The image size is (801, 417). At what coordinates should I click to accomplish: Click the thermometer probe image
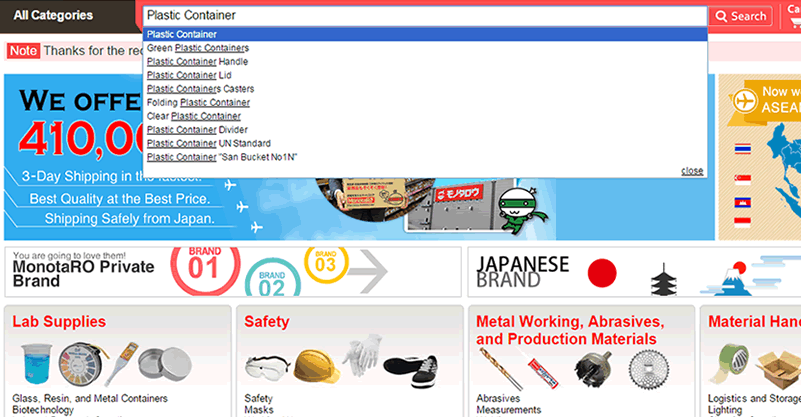point(122,364)
